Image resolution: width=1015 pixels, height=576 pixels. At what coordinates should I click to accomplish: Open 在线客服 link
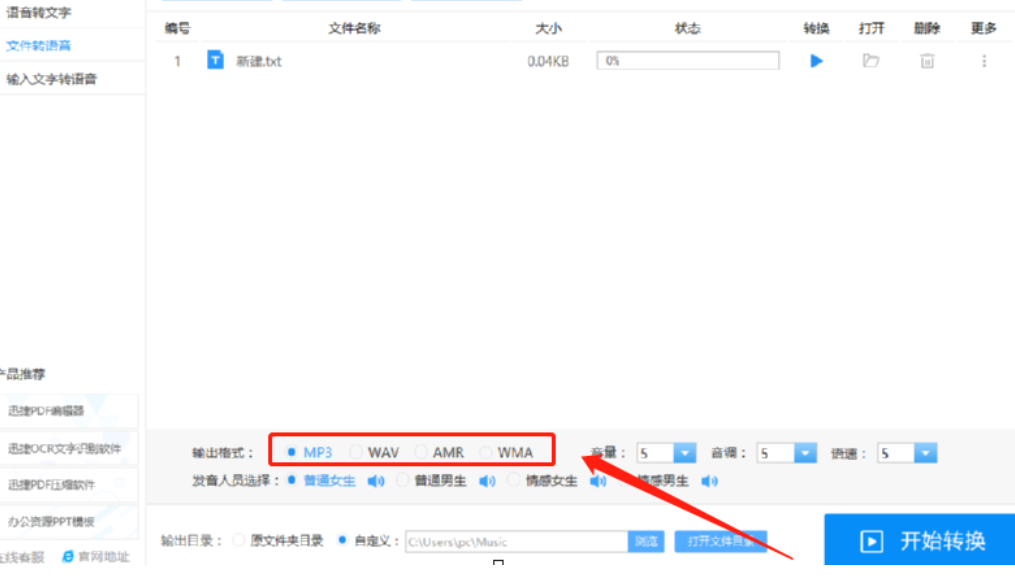(x=22, y=557)
